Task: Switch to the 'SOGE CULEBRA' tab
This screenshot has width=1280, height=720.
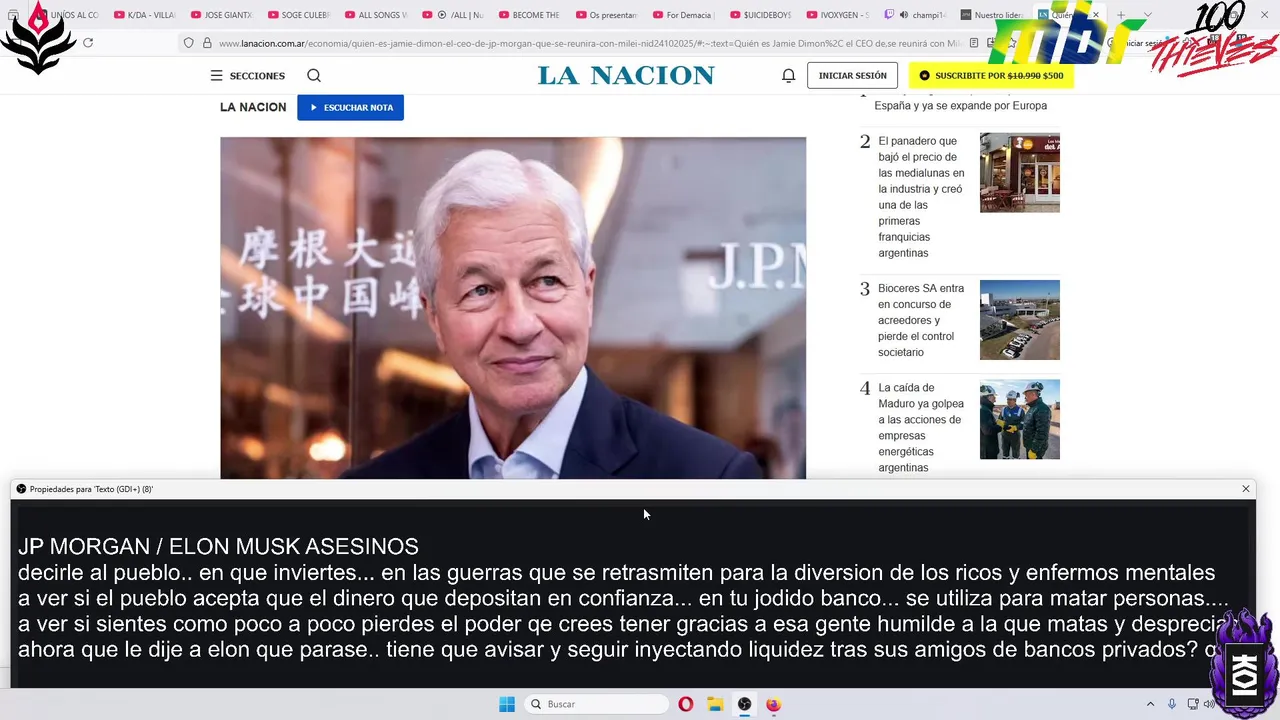Action: point(297,15)
